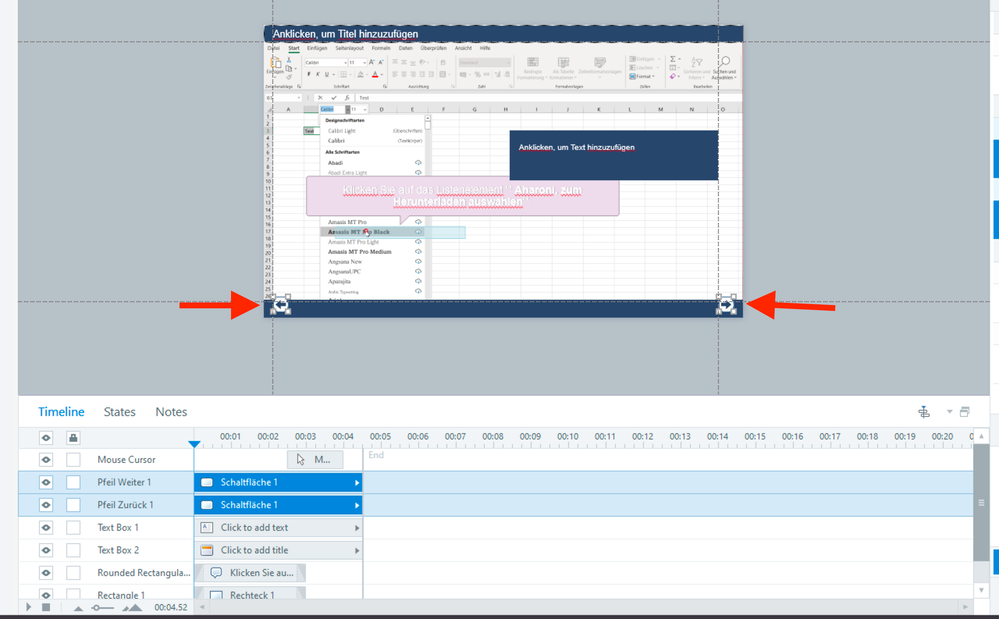Toggle visibility of Text Box 2
999x619 pixels.
(46, 550)
